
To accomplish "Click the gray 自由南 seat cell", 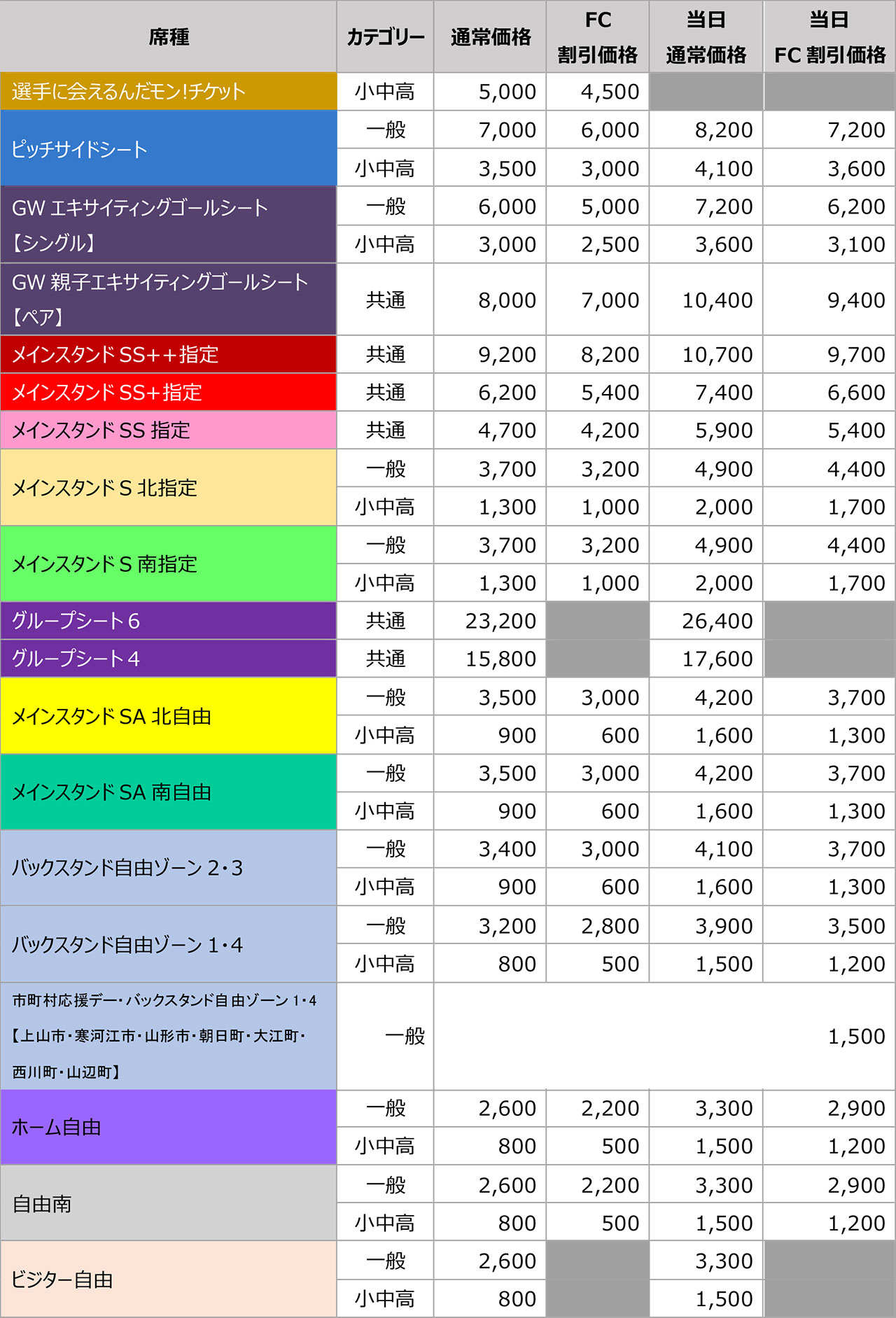I will pos(168,1203).
